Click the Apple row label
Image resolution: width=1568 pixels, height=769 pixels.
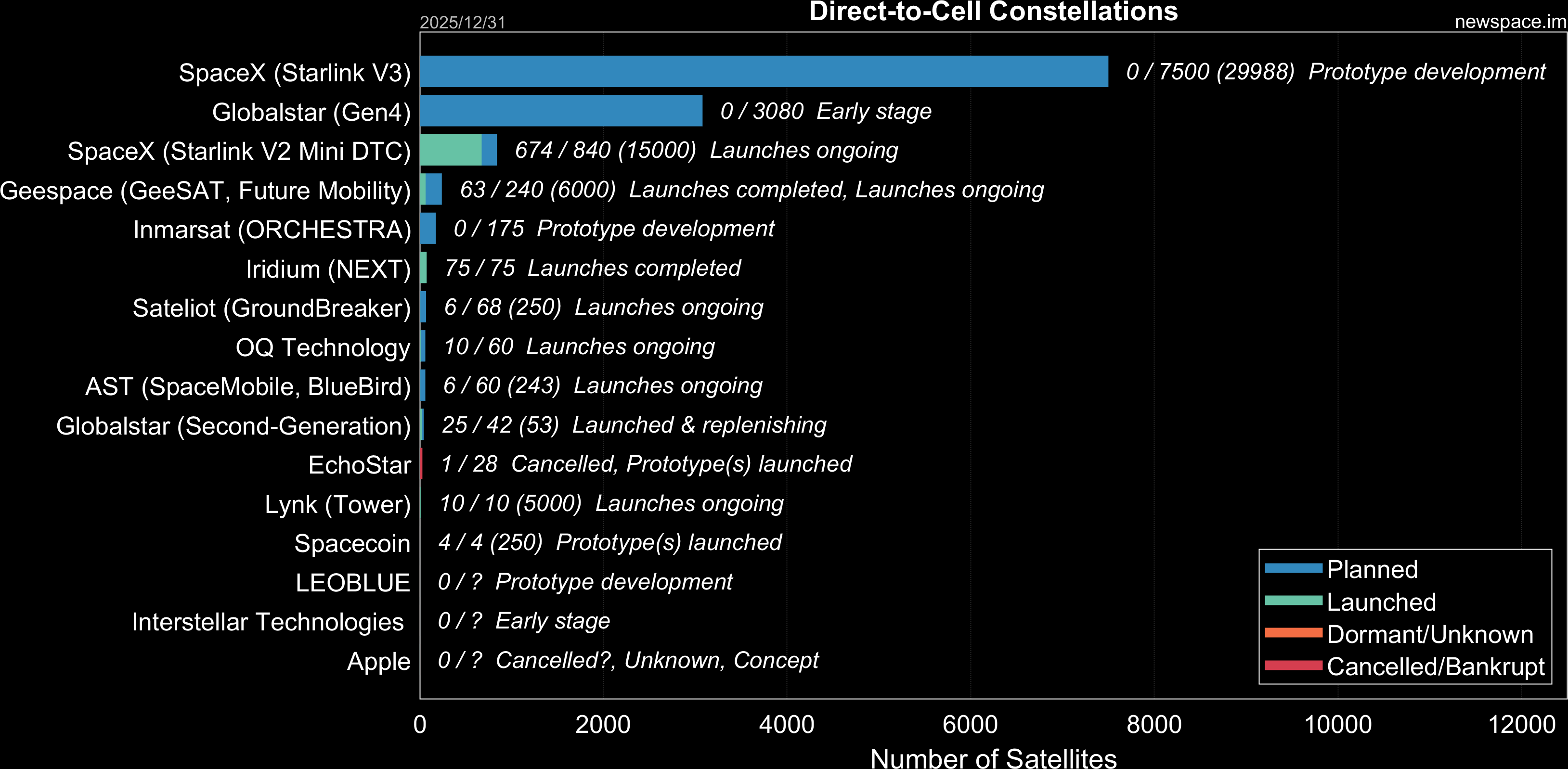[x=378, y=661]
